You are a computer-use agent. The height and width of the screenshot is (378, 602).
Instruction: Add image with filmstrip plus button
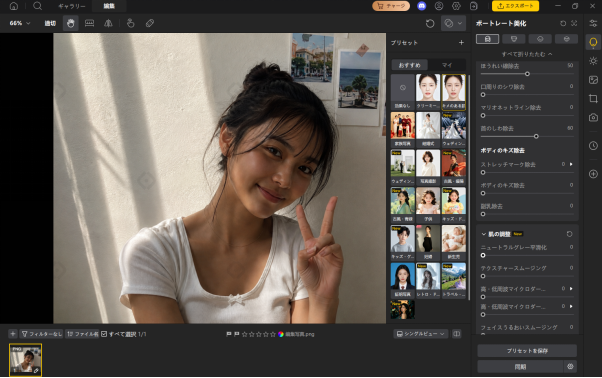click(13, 334)
